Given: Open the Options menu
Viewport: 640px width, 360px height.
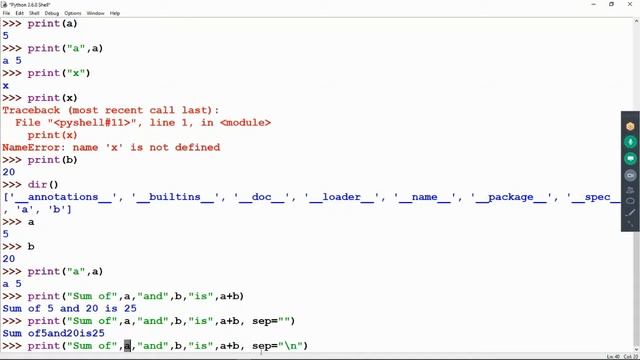Looking at the screenshot, I should click(x=73, y=13).
